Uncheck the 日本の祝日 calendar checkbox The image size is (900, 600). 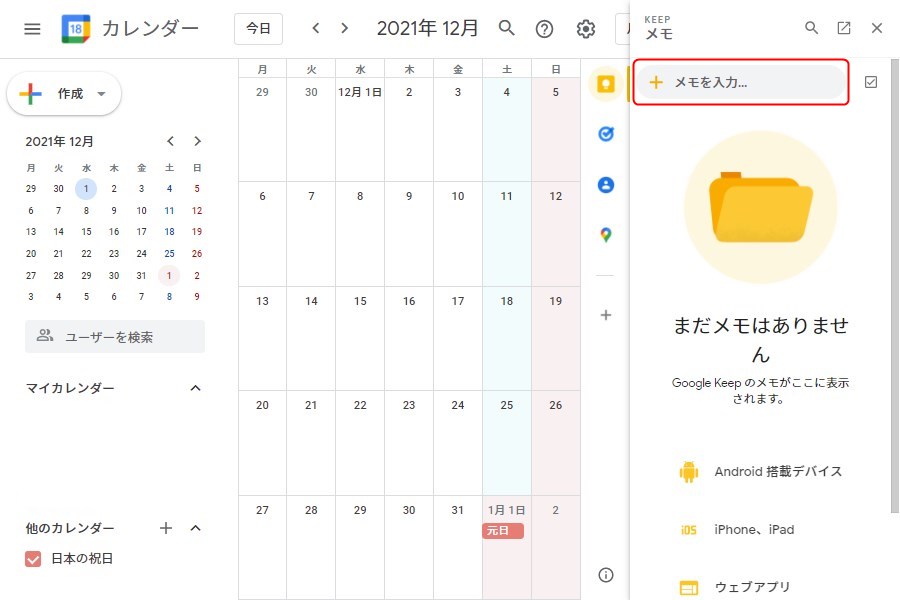tap(33, 559)
